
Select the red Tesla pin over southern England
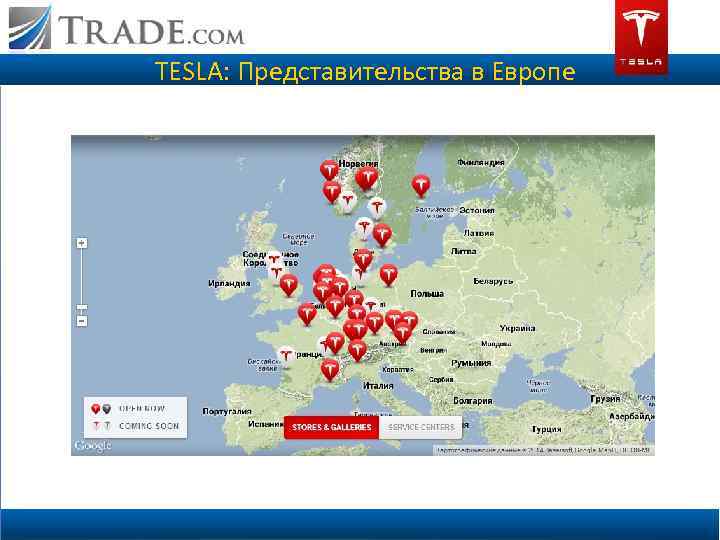pyautogui.click(x=288, y=284)
